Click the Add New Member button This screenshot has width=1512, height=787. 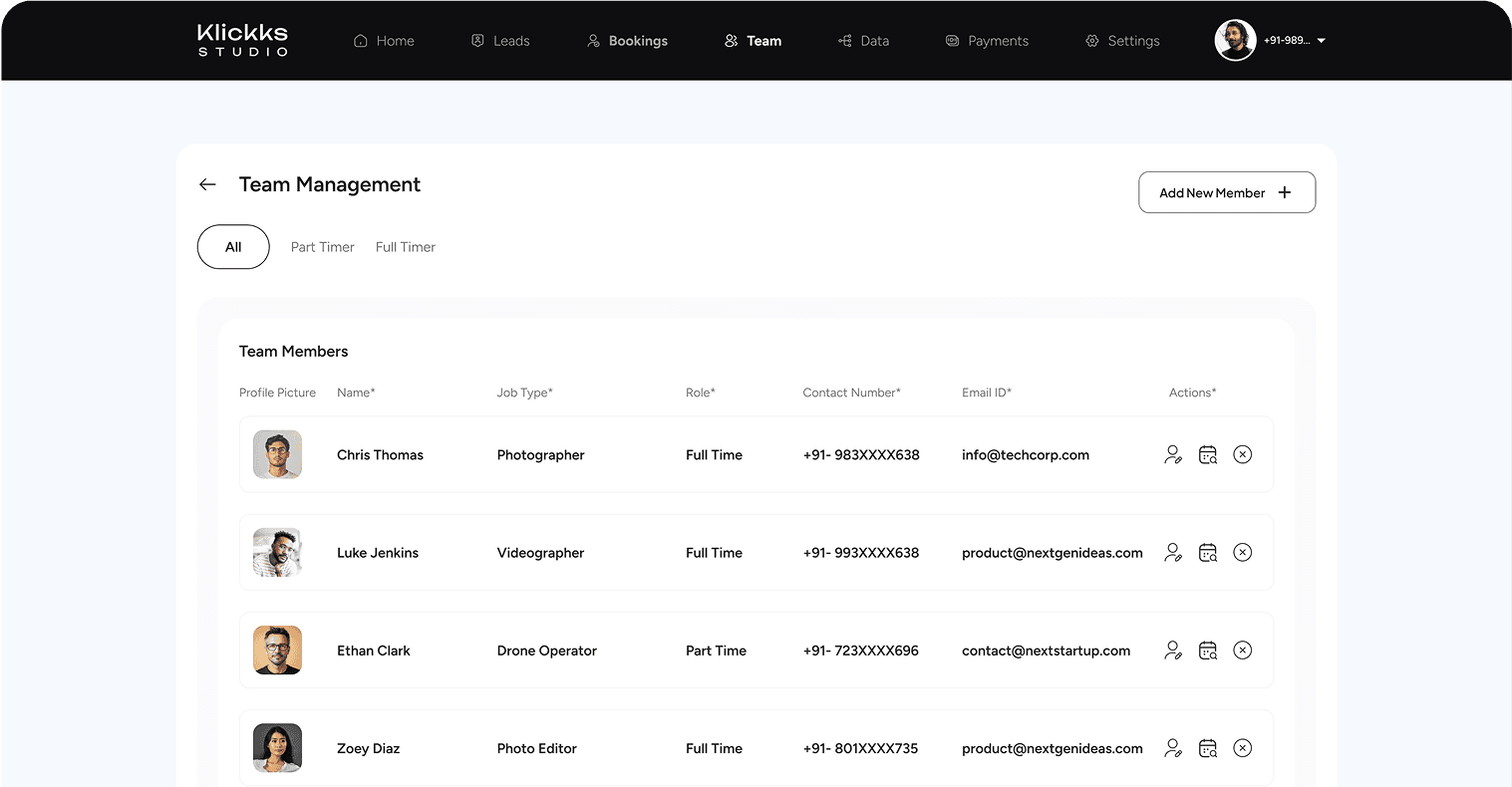(x=1227, y=191)
